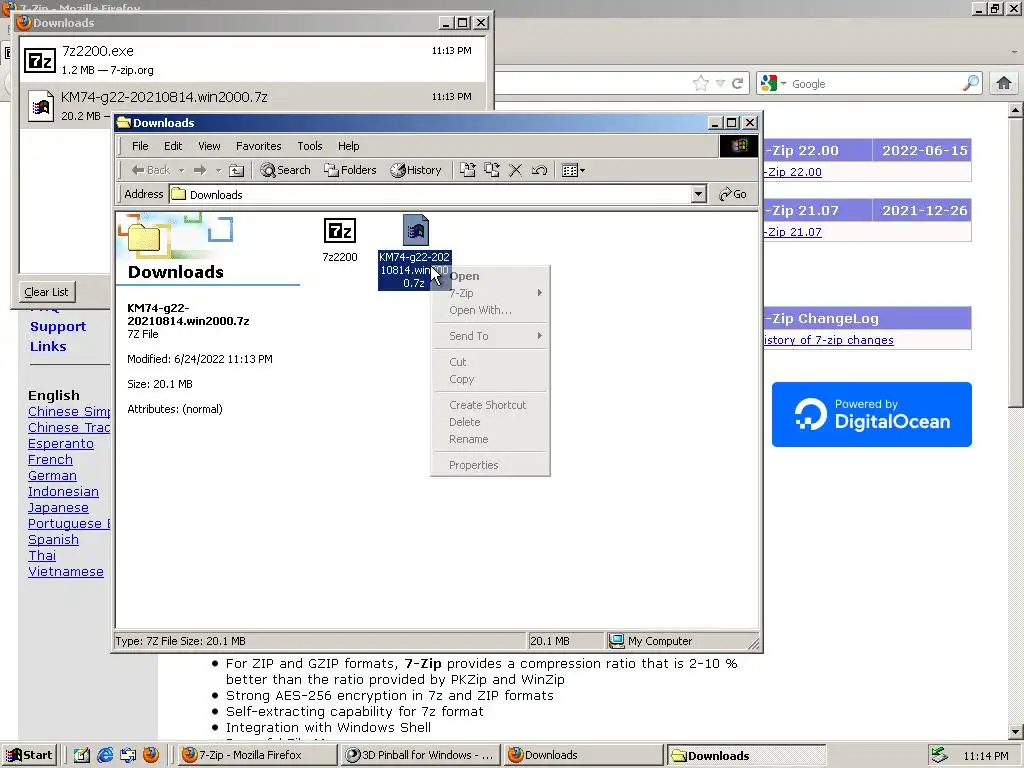Launch Internet Explorer from Quick Launch
The height and width of the screenshot is (768, 1024).
(x=104, y=755)
